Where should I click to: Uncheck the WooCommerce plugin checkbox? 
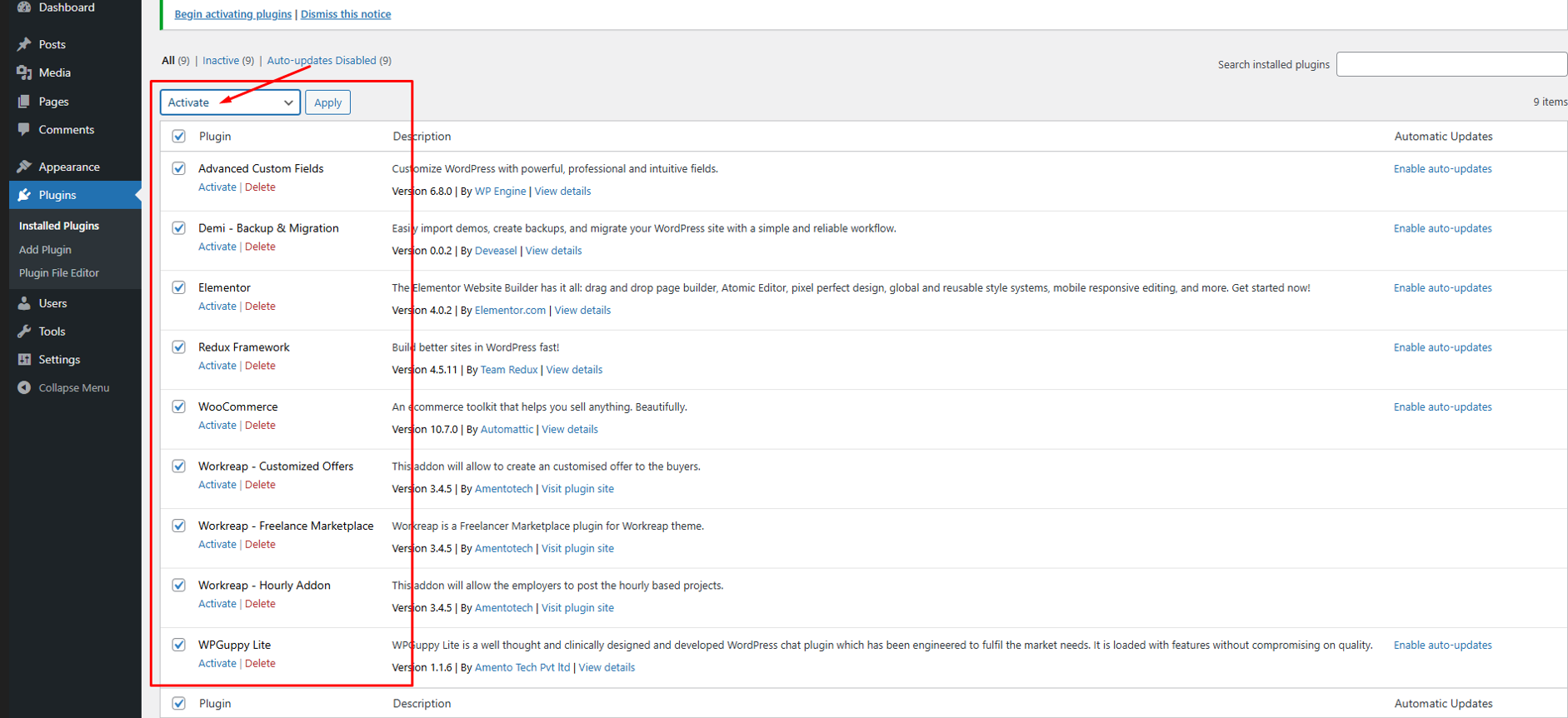[179, 406]
